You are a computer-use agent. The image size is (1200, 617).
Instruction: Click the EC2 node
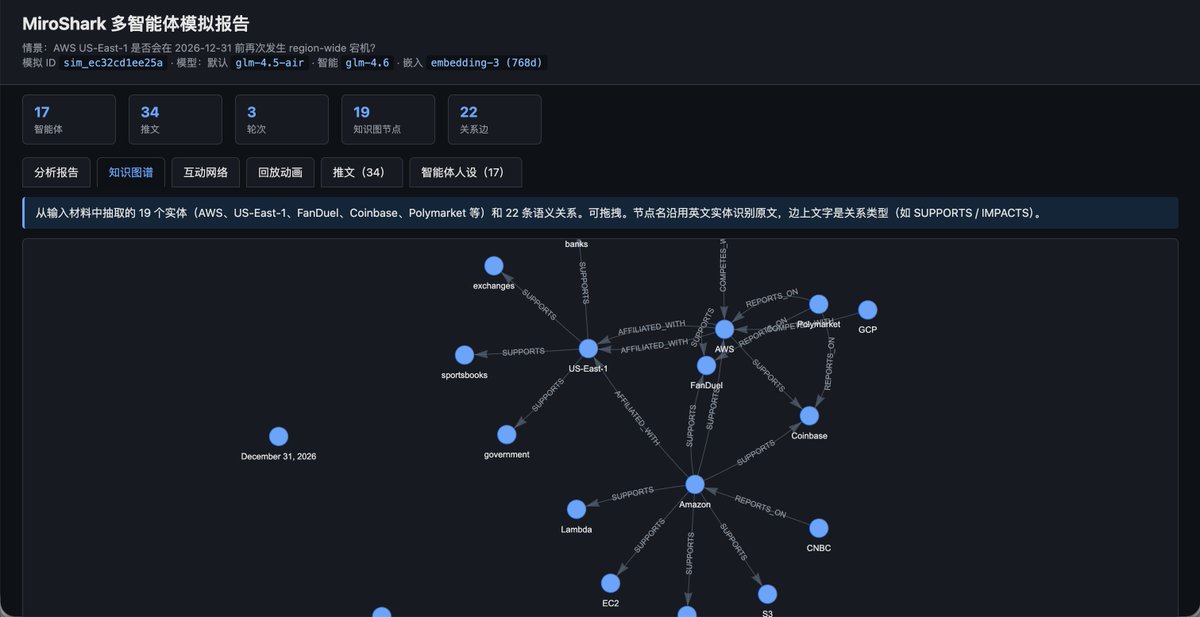[610, 583]
